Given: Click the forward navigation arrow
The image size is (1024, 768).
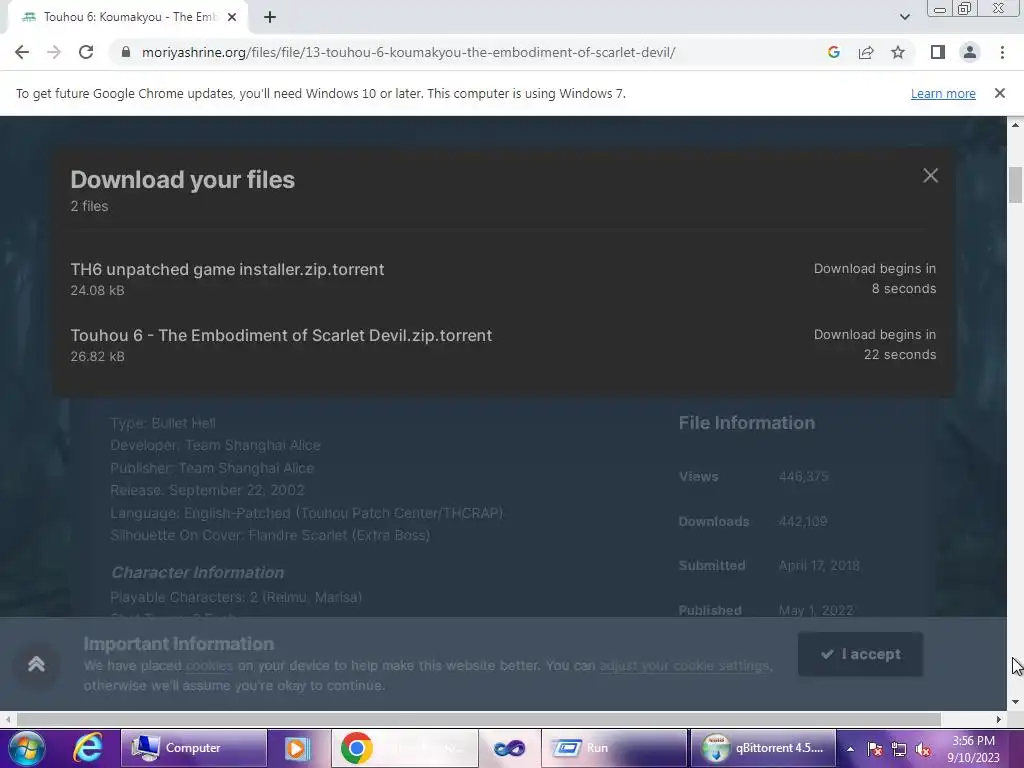Looking at the screenshot, I should point(54,52).
